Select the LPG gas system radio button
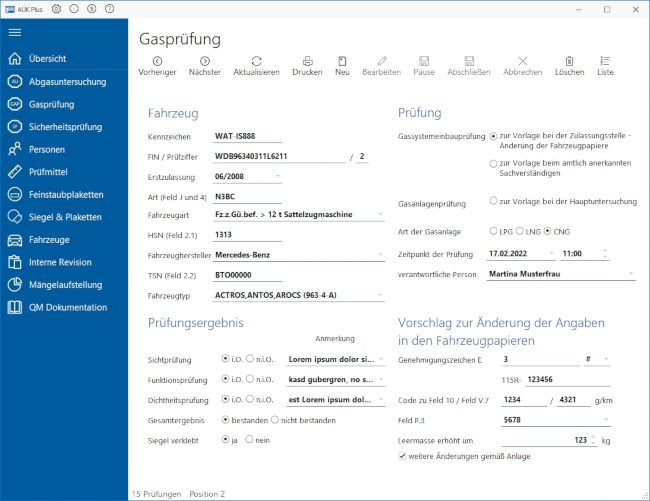The image size is (650, 501). (x=494, y=230)
